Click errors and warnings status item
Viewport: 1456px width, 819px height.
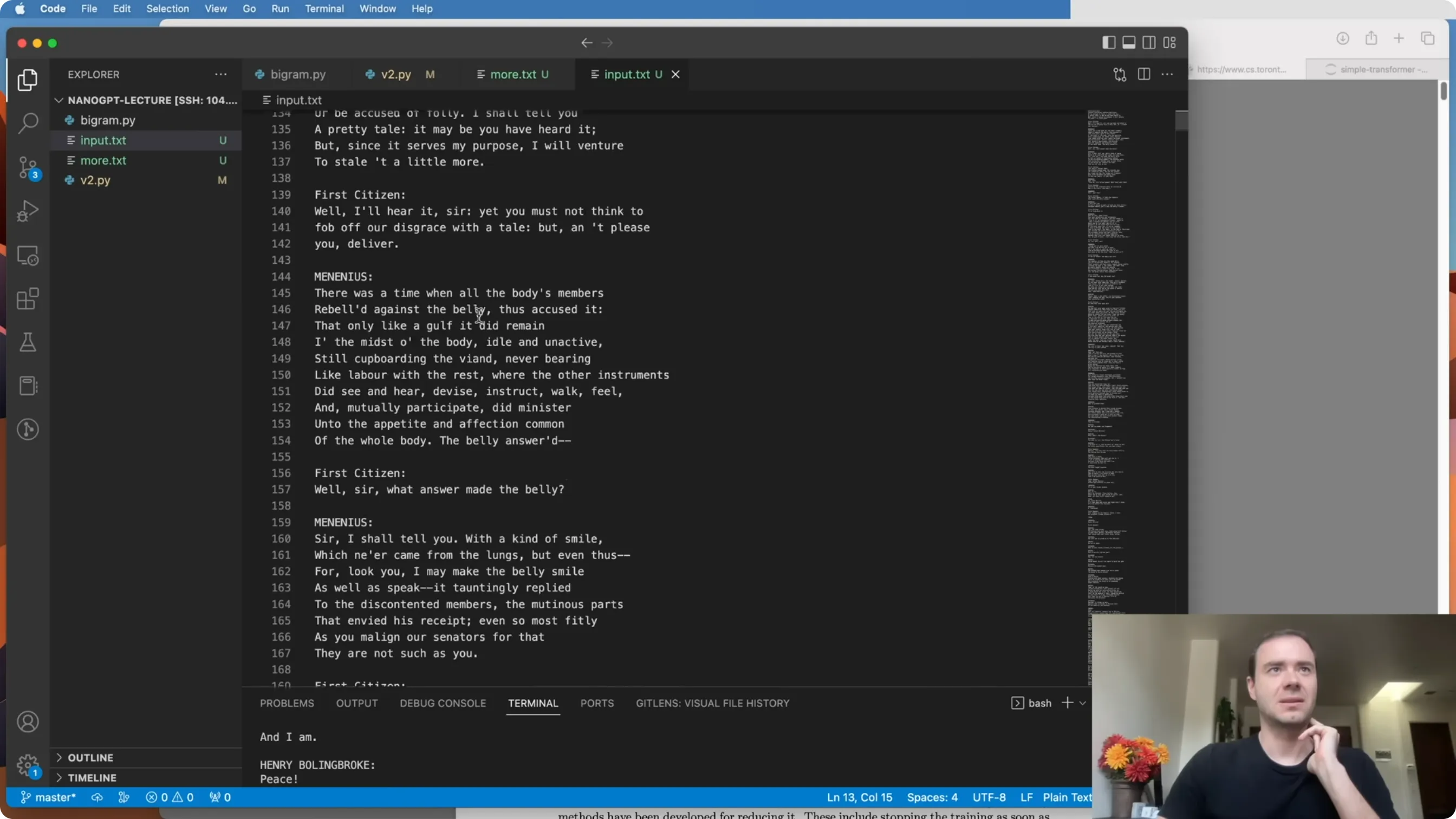click(170, 797)
